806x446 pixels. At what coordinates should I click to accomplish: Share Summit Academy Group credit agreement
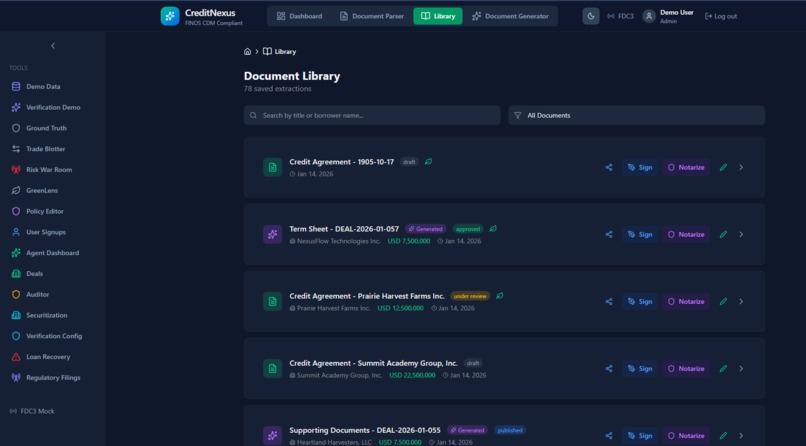[609, 368]
